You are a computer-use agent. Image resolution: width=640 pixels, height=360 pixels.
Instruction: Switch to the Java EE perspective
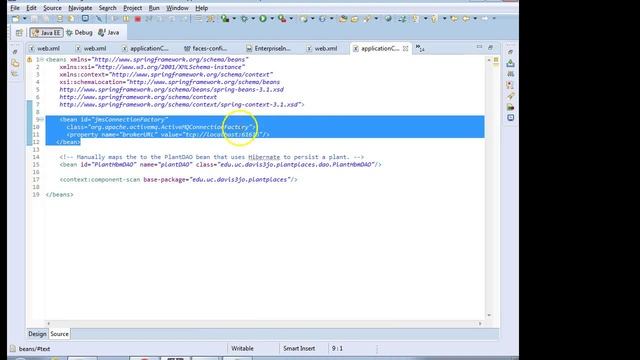tap(46, 33)
